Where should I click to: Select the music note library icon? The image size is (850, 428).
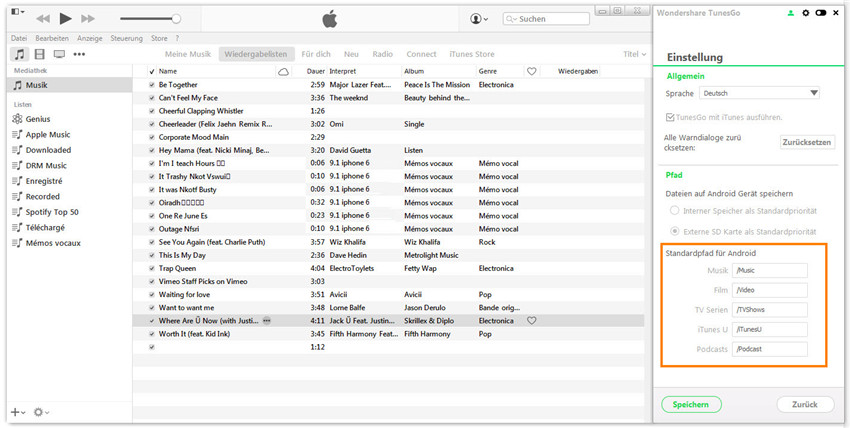pos(20,54)
